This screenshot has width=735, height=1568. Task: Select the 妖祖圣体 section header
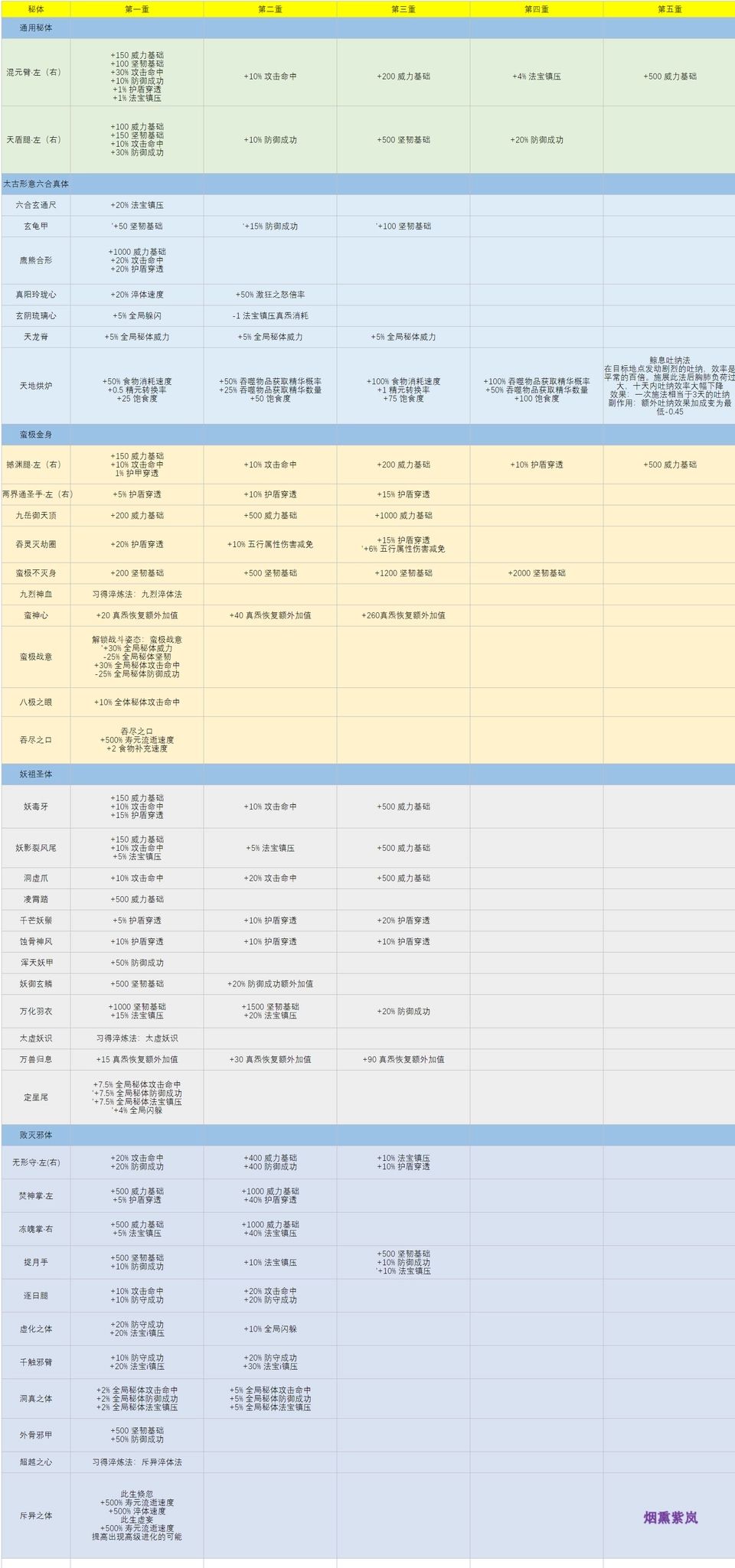pos(36,774)
